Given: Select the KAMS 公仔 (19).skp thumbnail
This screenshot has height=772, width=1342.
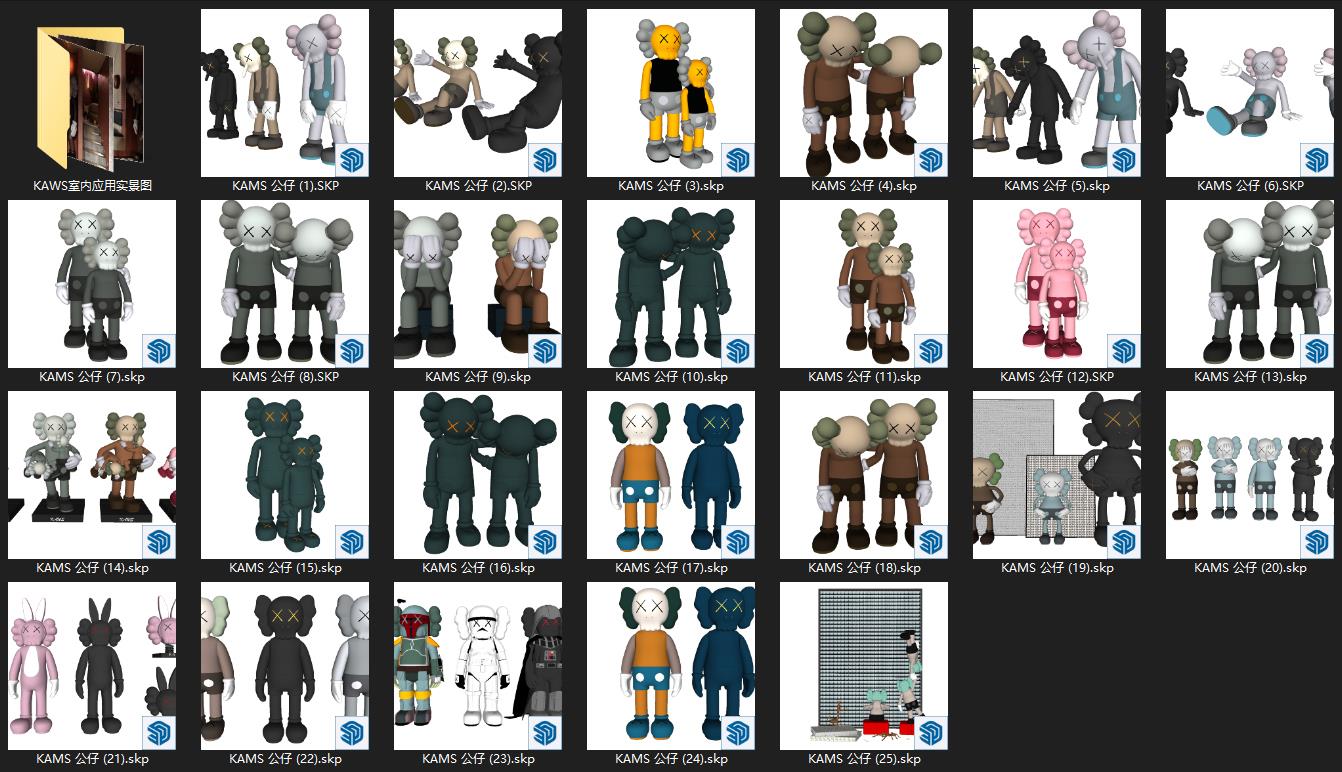Looking at the screenshot, I should coord(1056,475).
